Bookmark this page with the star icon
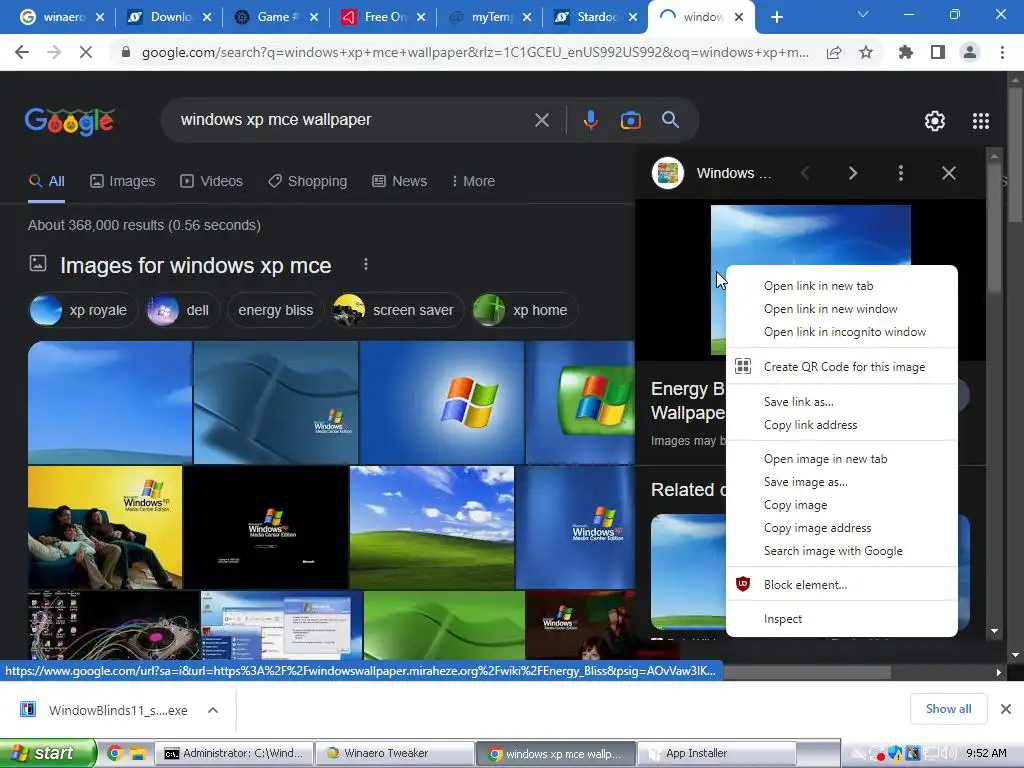This screenshot has width=1024, height=768. (x=866, y=52)
